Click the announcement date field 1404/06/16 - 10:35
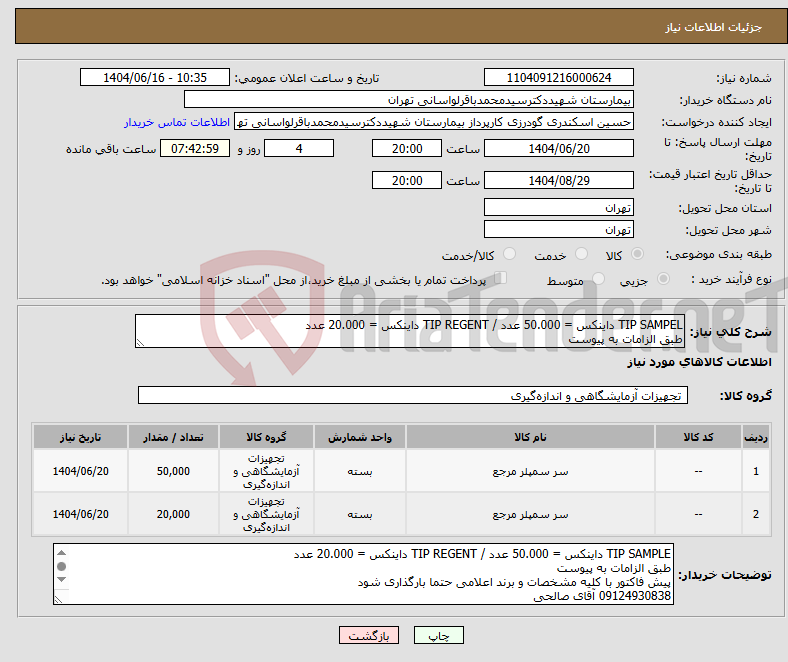The image size is (788, 662). pyautogui.click(x=155, y=77)
